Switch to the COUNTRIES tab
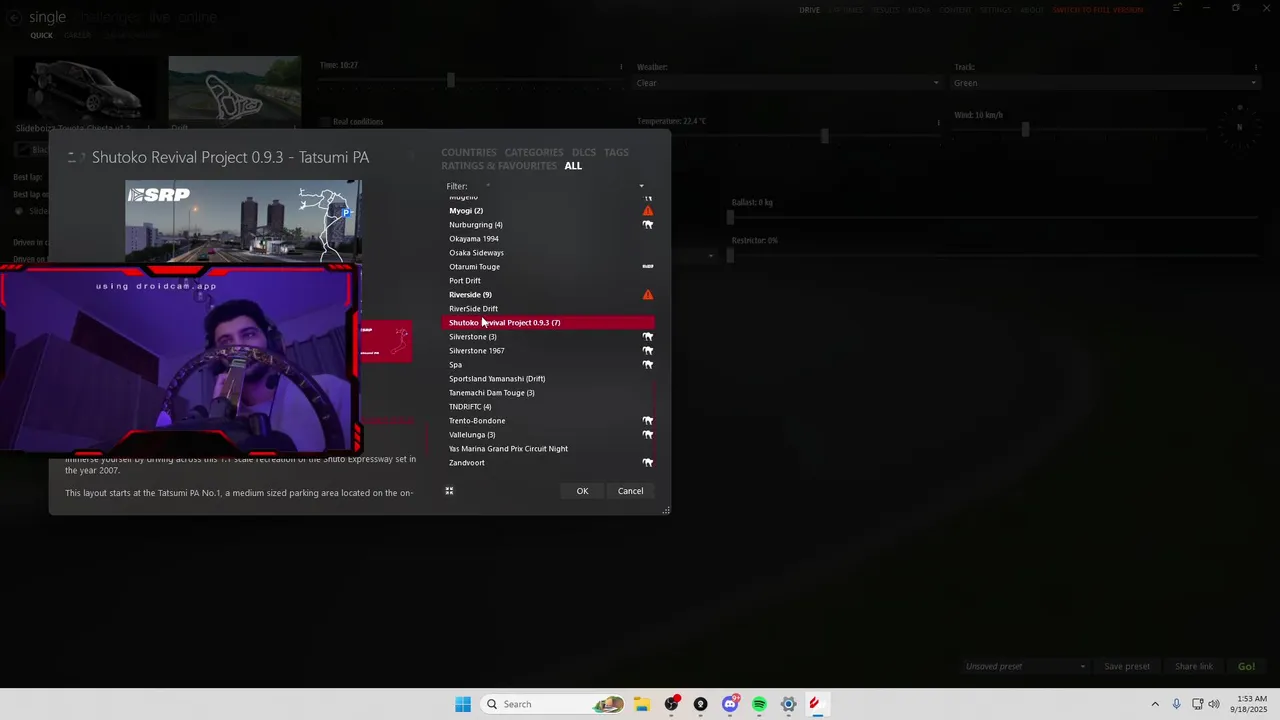1280x720 pixels. (469, 153)
